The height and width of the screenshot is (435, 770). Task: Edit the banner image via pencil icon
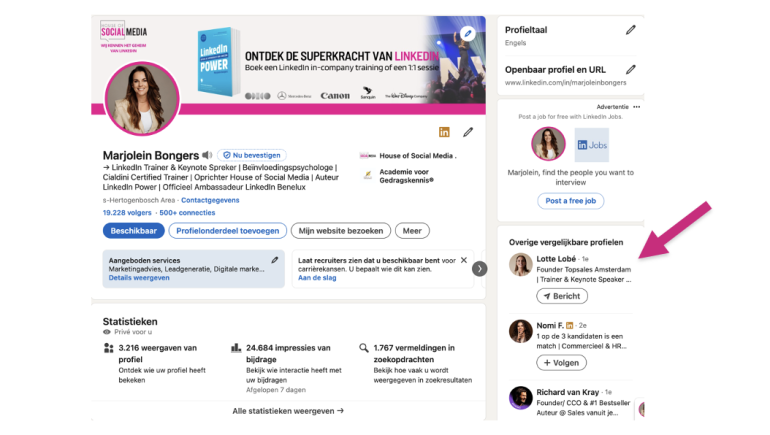[x=468, y=33]
